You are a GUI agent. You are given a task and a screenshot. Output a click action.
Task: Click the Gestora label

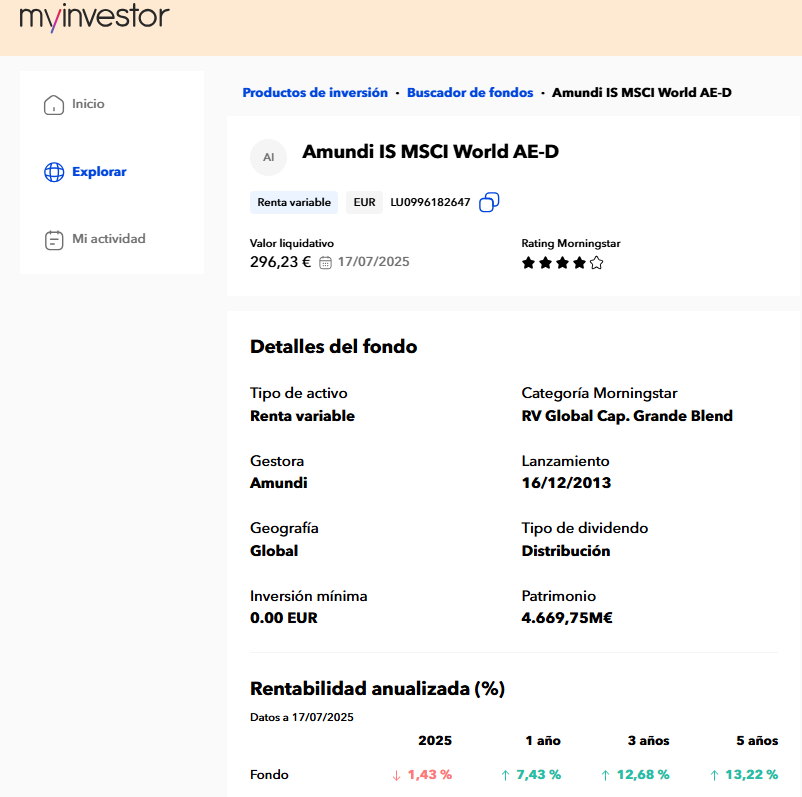277,461
